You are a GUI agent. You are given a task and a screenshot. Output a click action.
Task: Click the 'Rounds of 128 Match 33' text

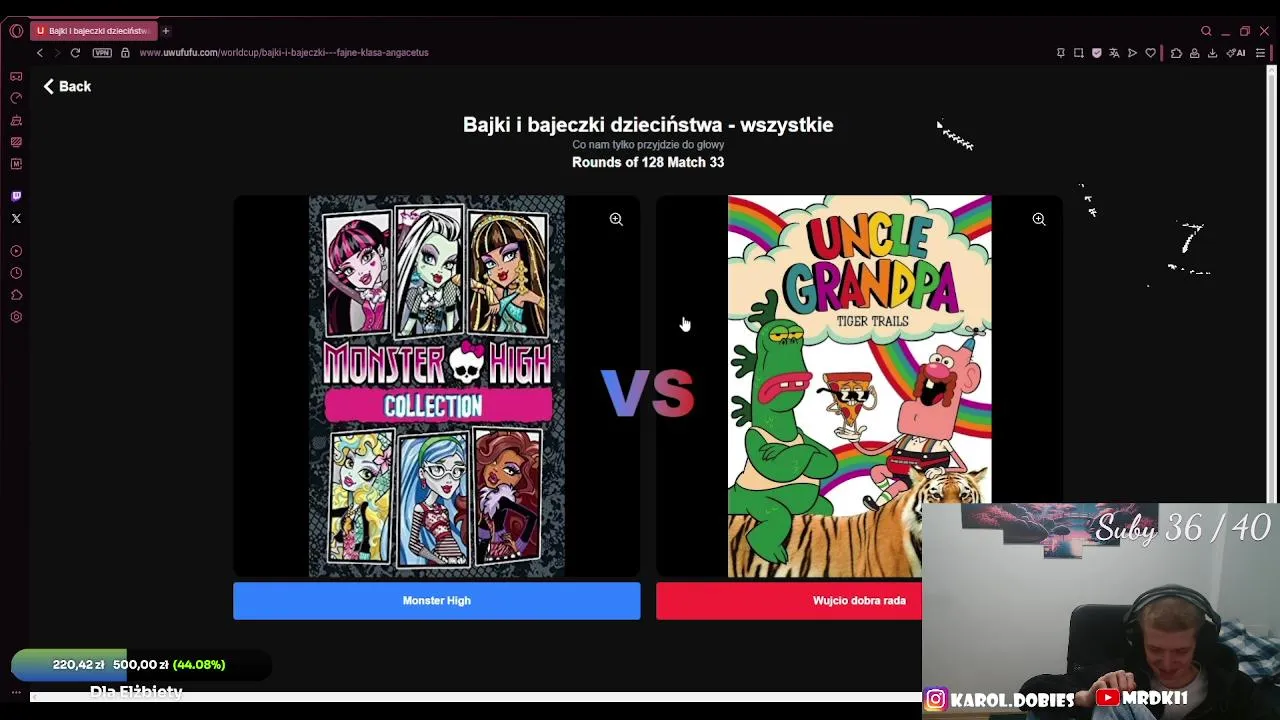point(648,162)
